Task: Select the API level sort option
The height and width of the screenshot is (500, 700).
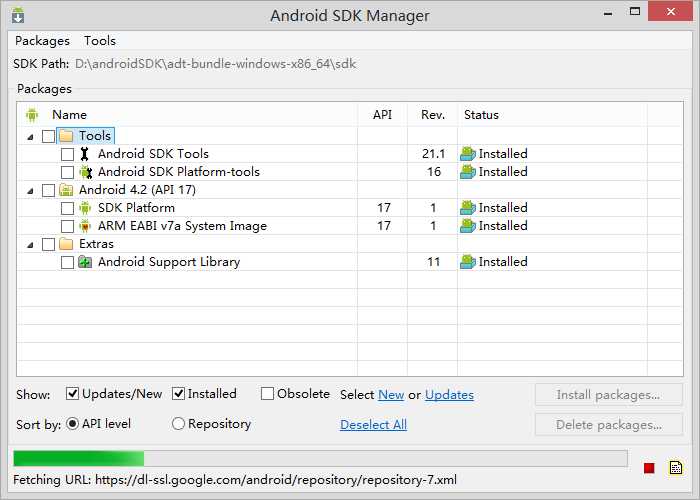Action: tap(72, 424)
